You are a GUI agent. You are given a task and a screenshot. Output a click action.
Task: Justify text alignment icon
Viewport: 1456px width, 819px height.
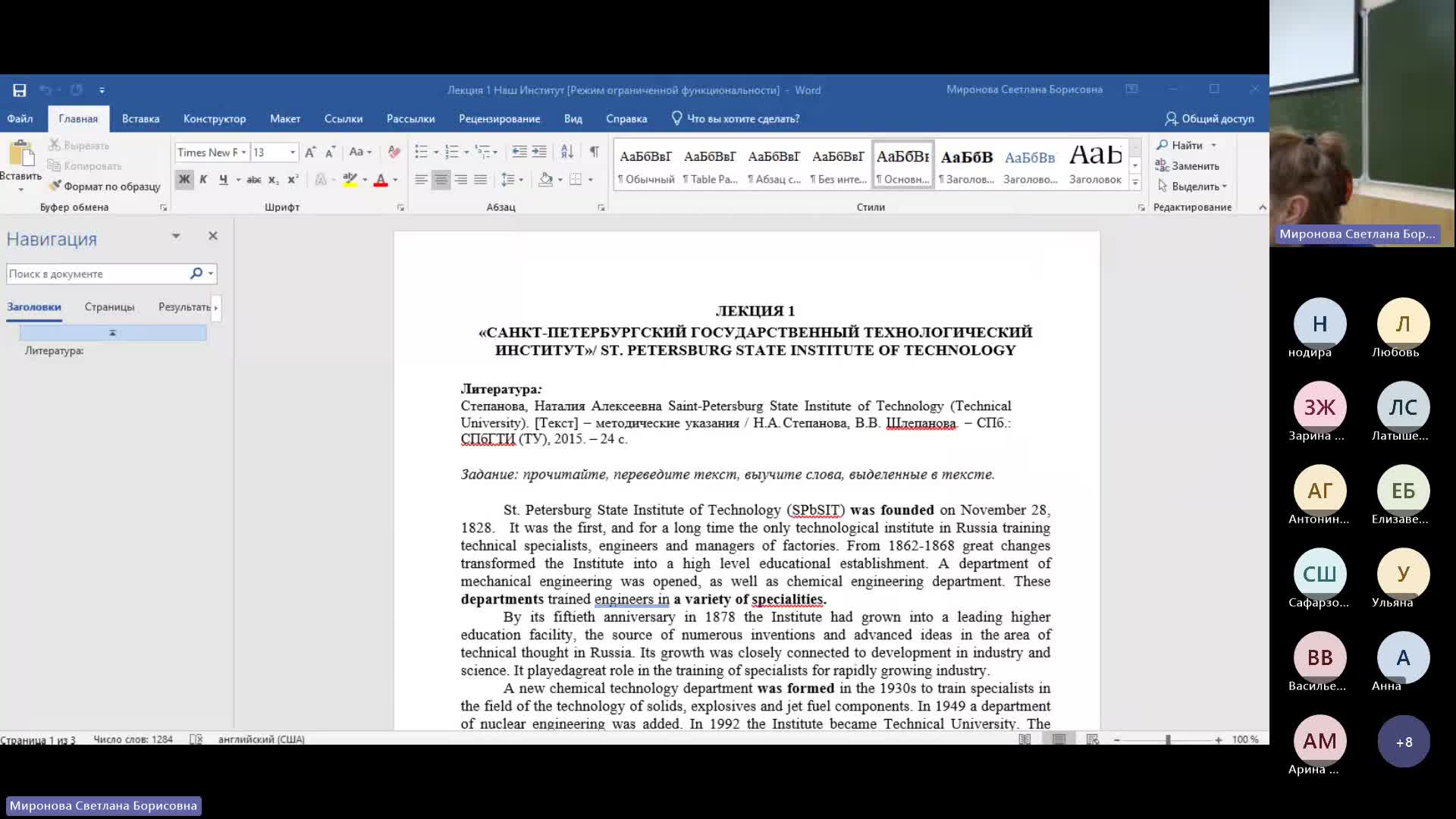click(481, 180)
